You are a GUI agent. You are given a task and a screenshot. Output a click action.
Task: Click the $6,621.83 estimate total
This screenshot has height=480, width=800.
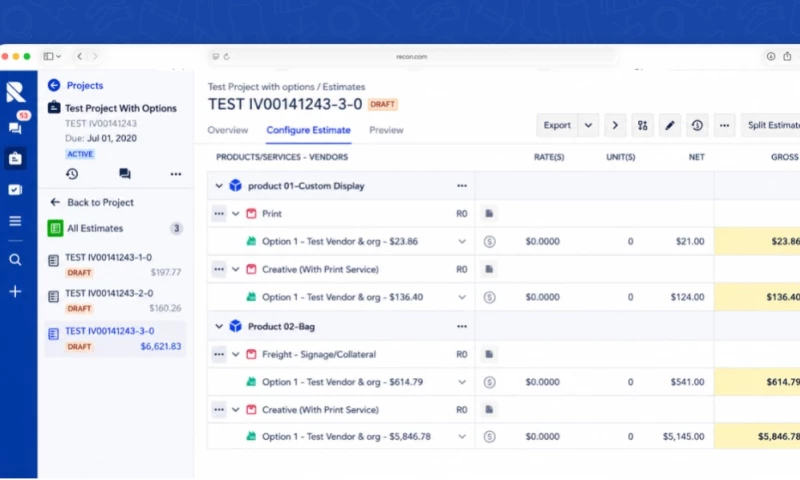(x=161, y=346)
